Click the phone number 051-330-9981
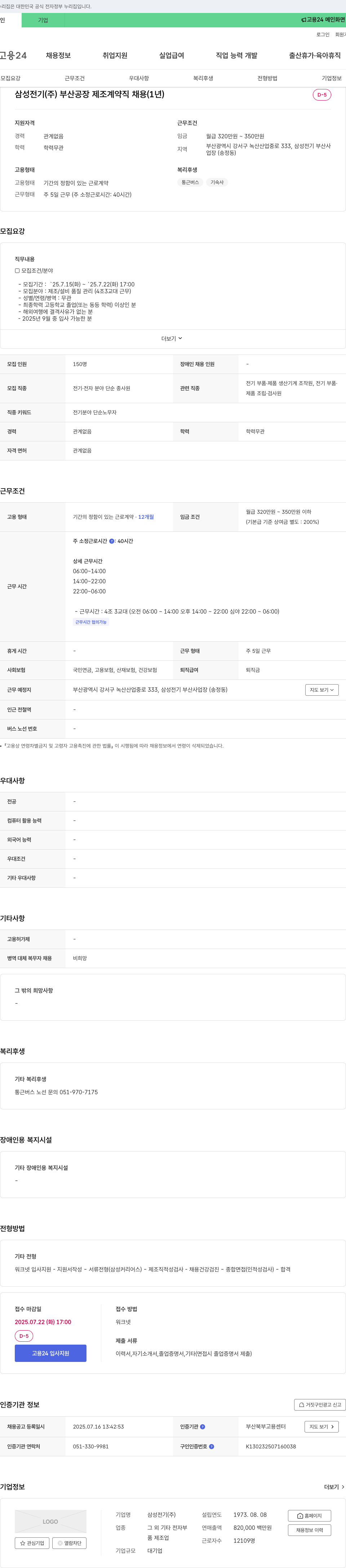This screenshot has width=346, height=1568. click(x=91, y=1446)
